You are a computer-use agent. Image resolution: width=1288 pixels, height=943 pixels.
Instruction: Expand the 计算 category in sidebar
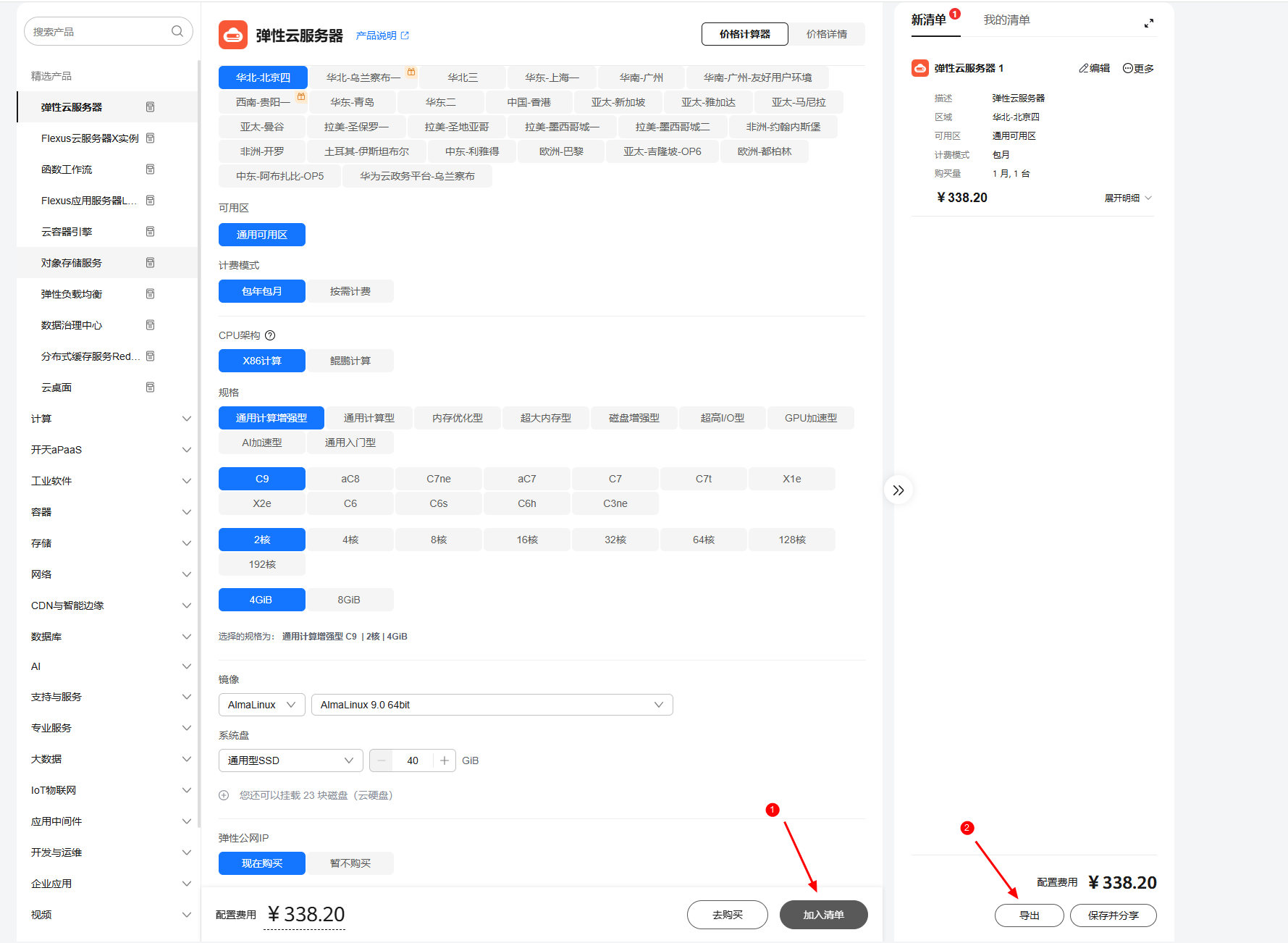(186, 419)
